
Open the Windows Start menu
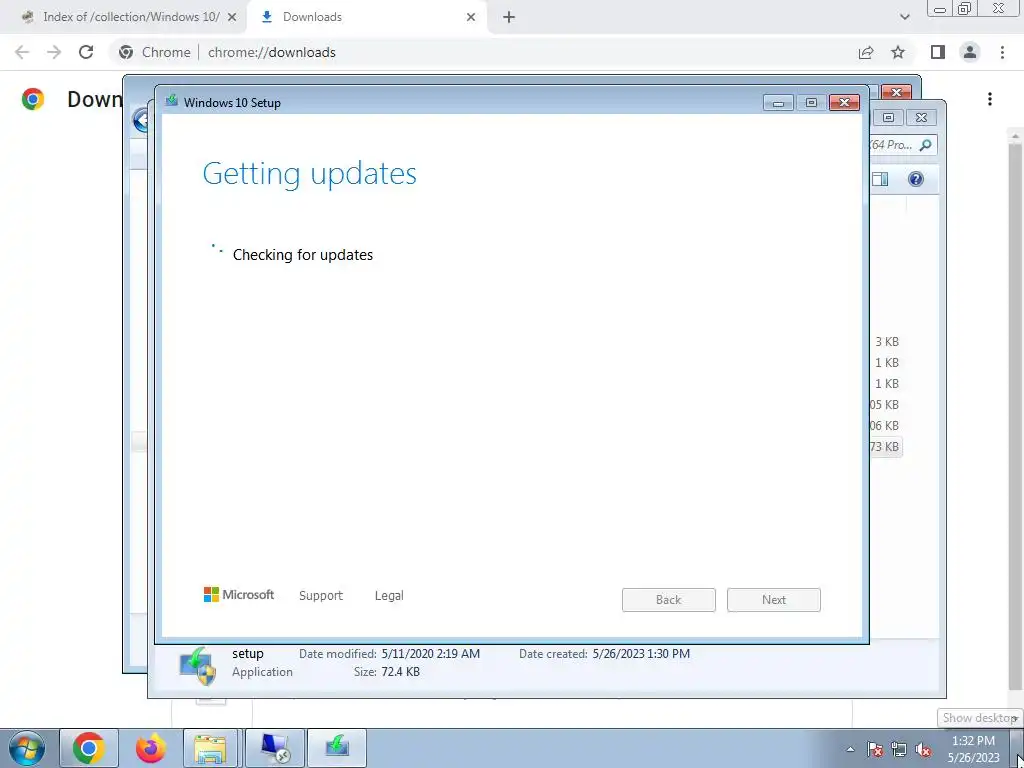27,748
